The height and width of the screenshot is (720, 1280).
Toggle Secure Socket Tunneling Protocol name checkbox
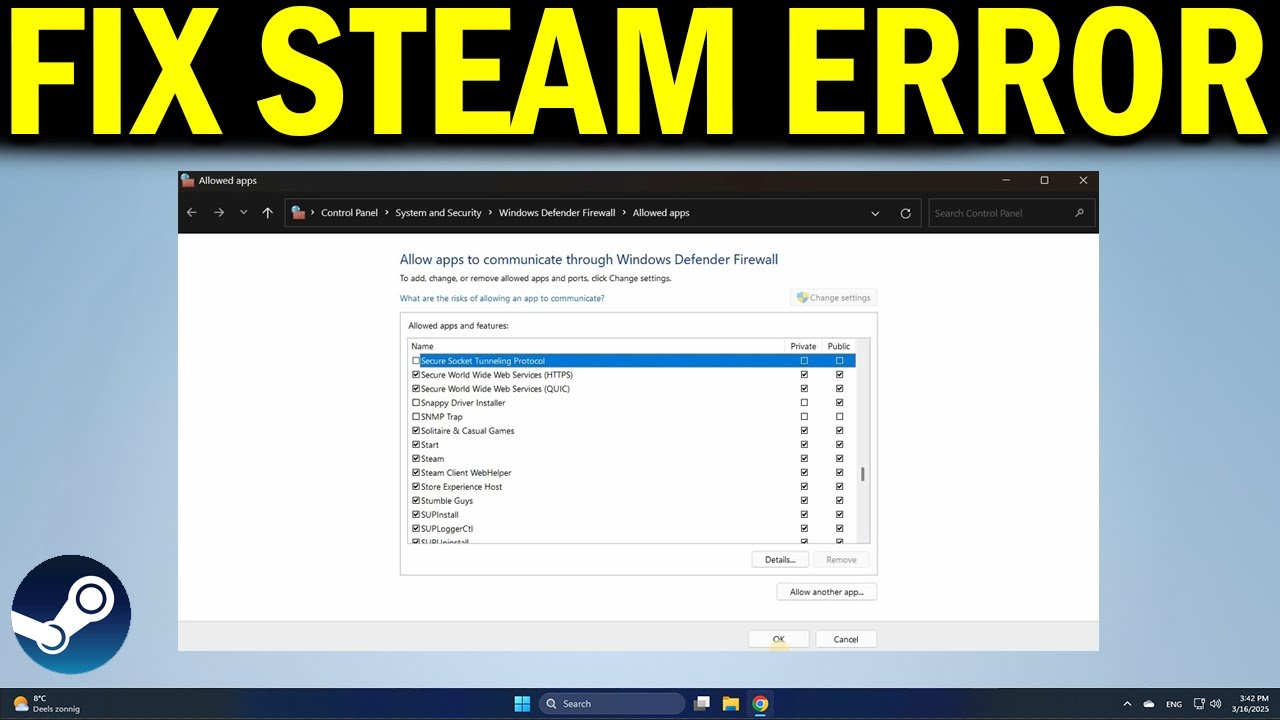pyautogui.click(x=416, y=361)
